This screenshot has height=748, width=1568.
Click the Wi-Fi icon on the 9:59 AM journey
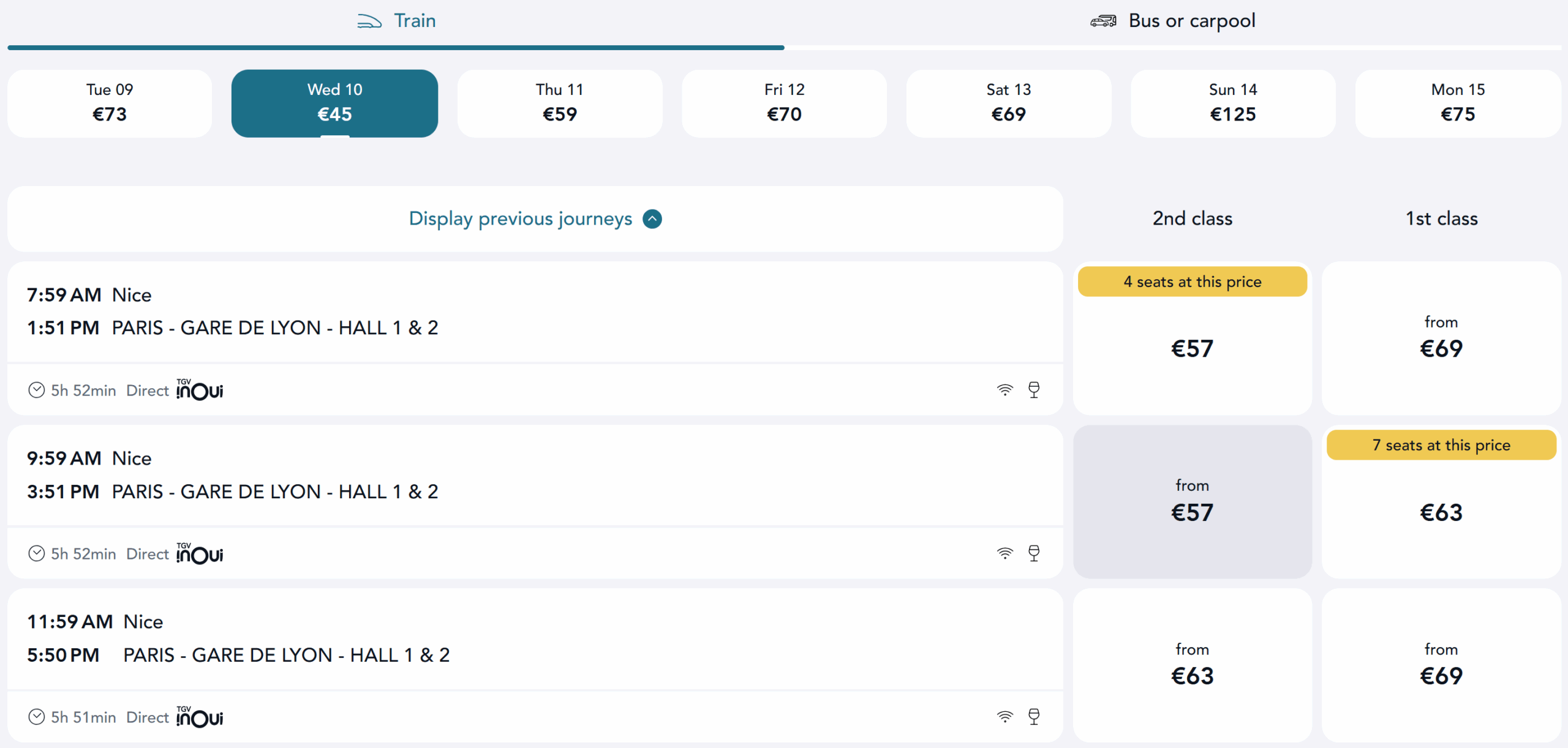tap(1005, 553)
